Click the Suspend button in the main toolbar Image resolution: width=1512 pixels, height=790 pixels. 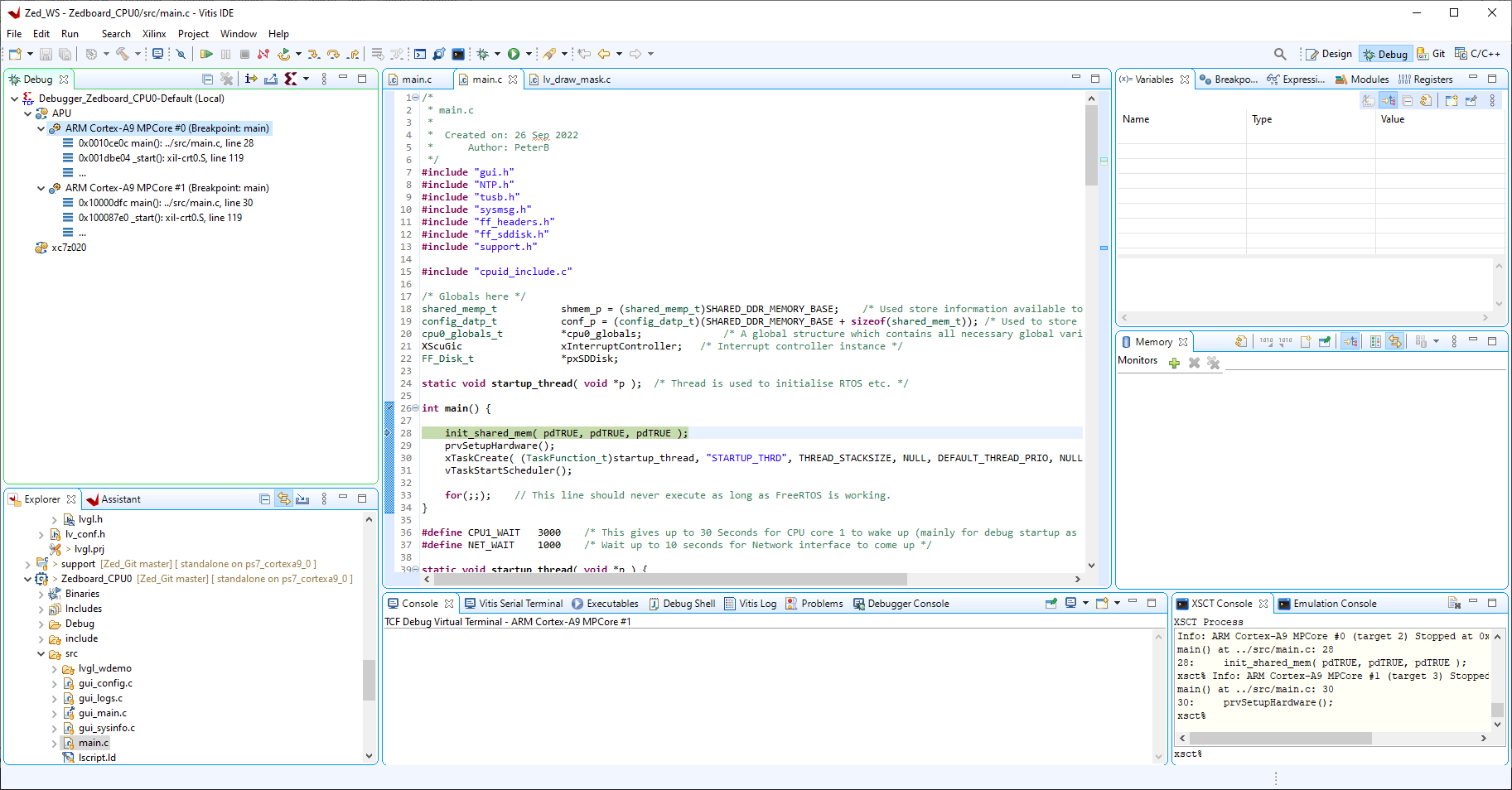[x=225, y=54]
